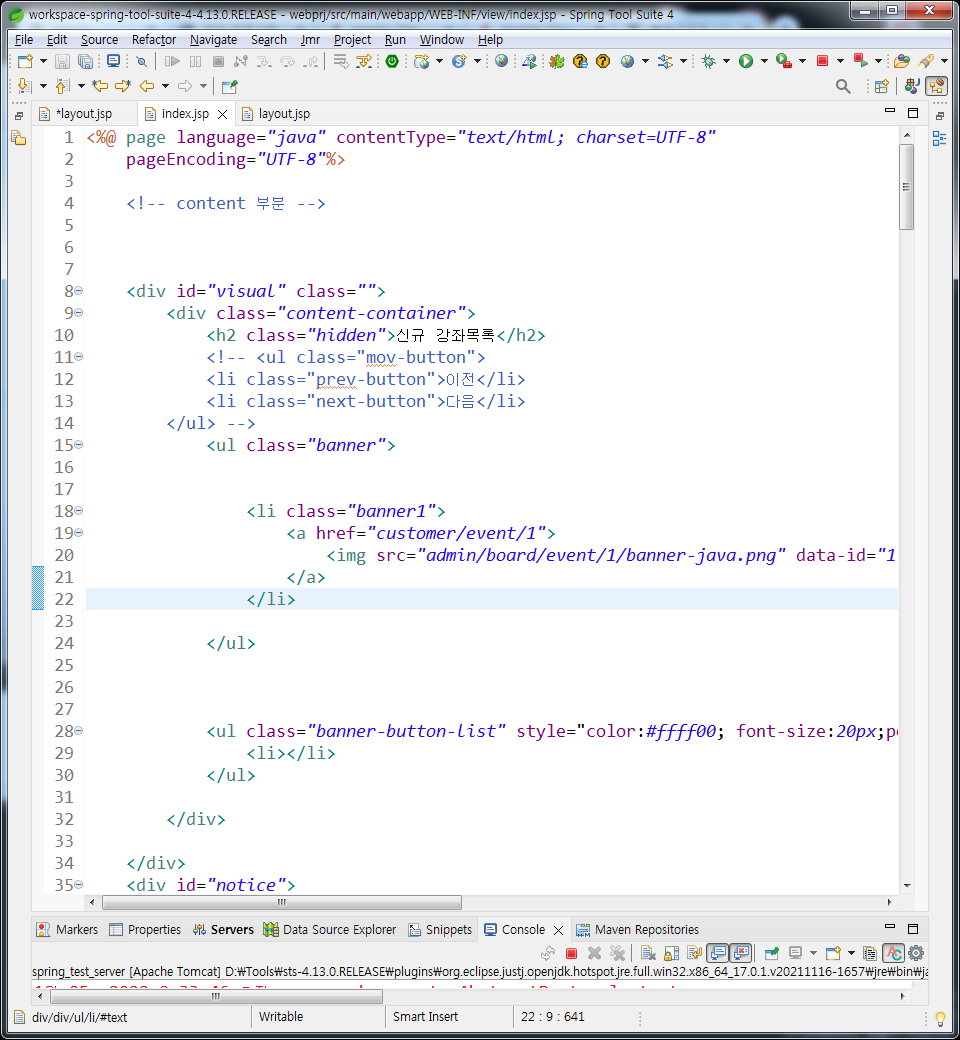Terminate the server with the console stop icon
Screen dimensions: 960x1040
pos(571,954)
